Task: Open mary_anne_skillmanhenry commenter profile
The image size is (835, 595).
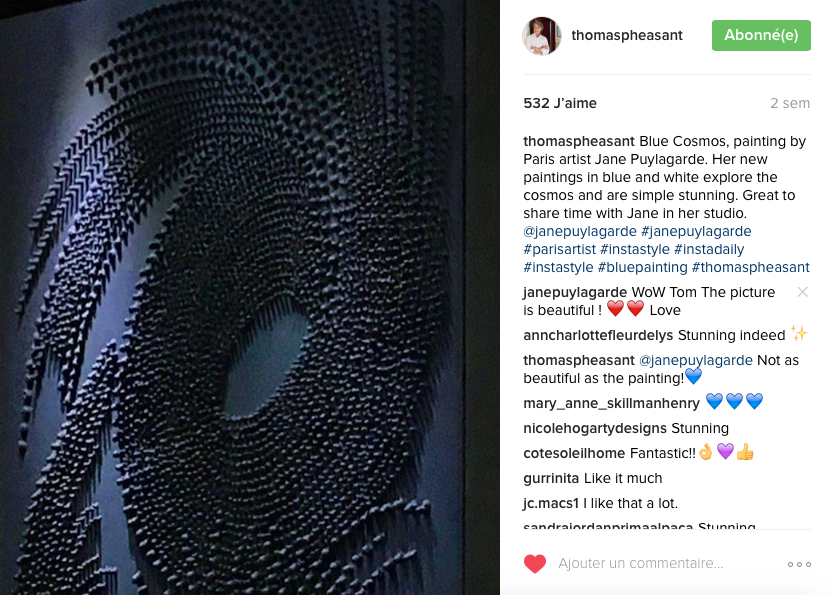Action: [611, 403]
